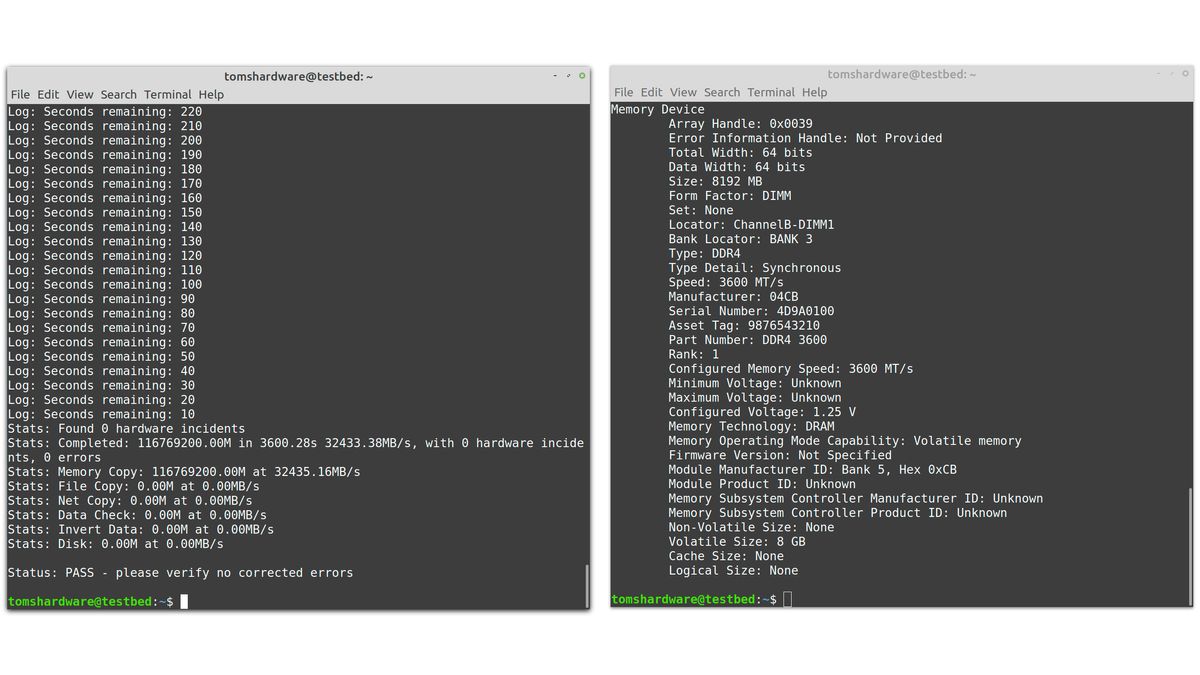Close the right Memory Device terminal window

tap(1186, 74)
